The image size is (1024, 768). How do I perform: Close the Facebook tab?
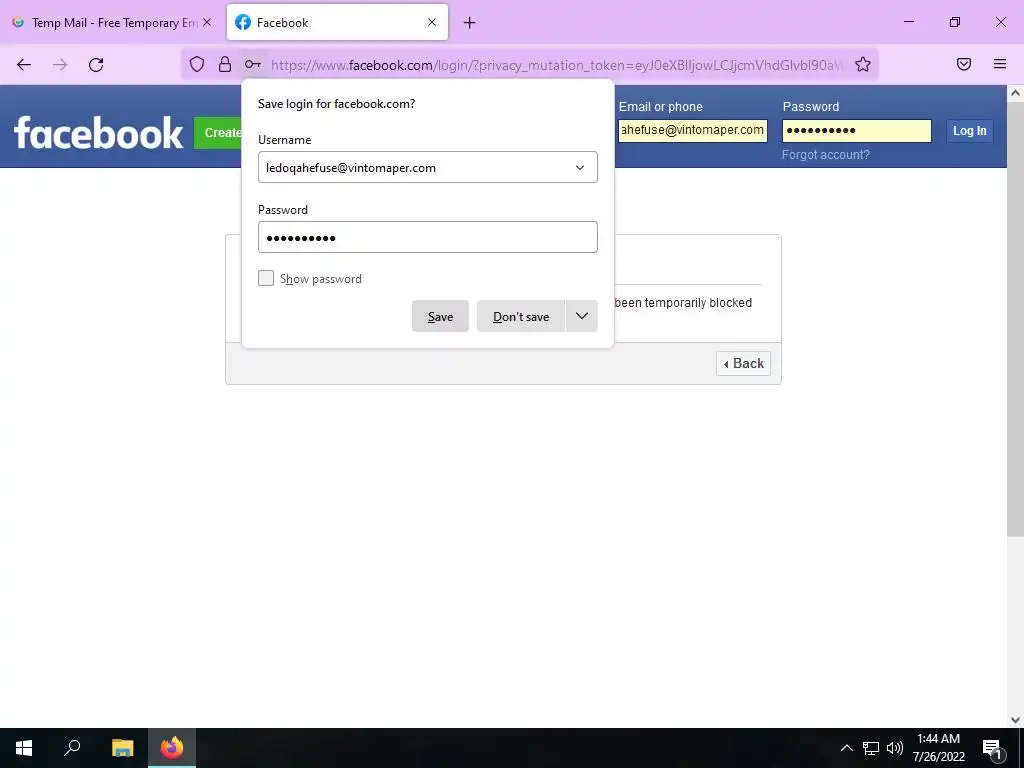pyautogui.click(x=432, y=22)
